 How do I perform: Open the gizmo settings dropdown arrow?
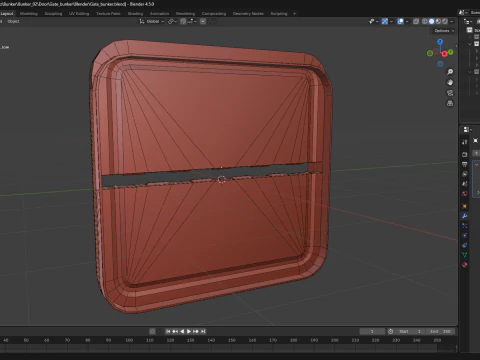click(x=391, y=21)
